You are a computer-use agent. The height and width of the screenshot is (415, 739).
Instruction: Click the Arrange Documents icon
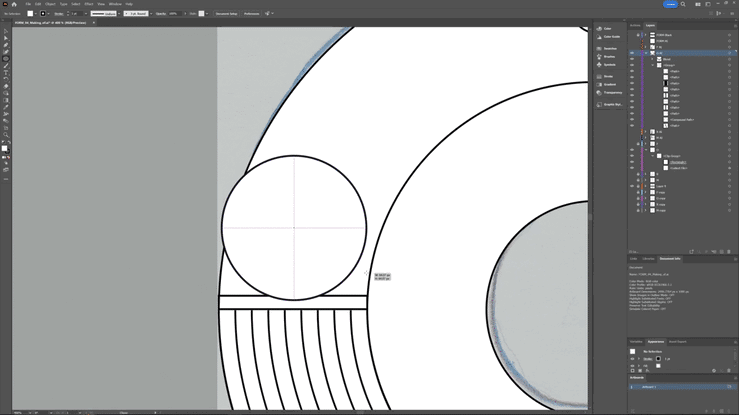click(698, 4)
